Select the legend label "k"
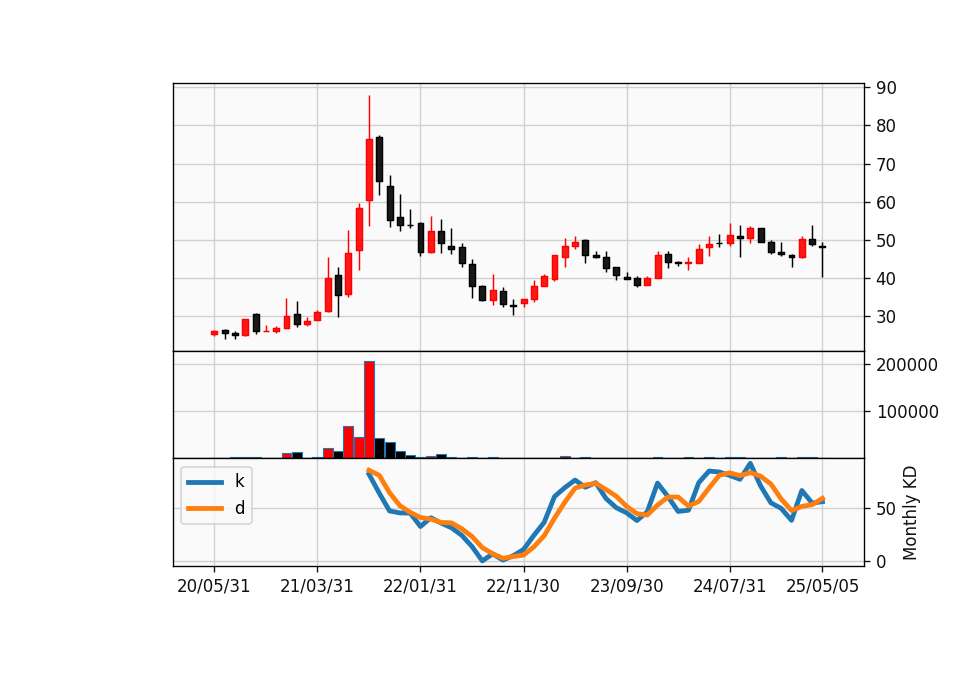The height and width of the screenshot is (690, 960). coord(239,481)
